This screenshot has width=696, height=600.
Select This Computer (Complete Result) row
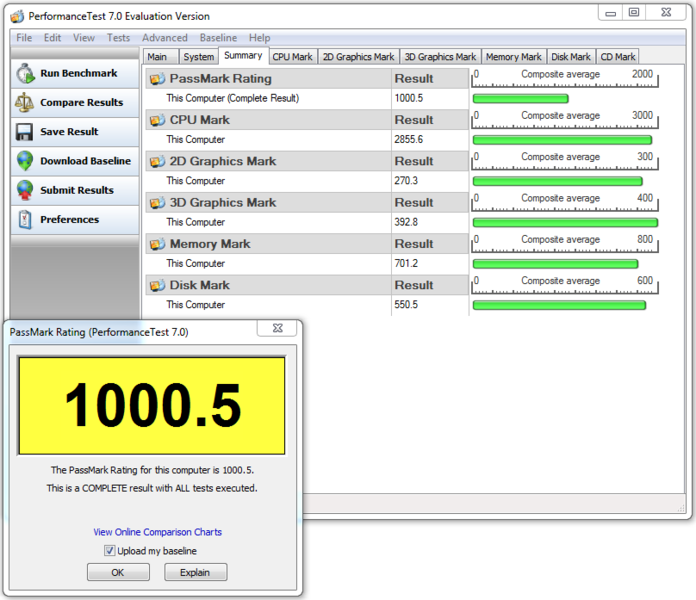point(307,99)
